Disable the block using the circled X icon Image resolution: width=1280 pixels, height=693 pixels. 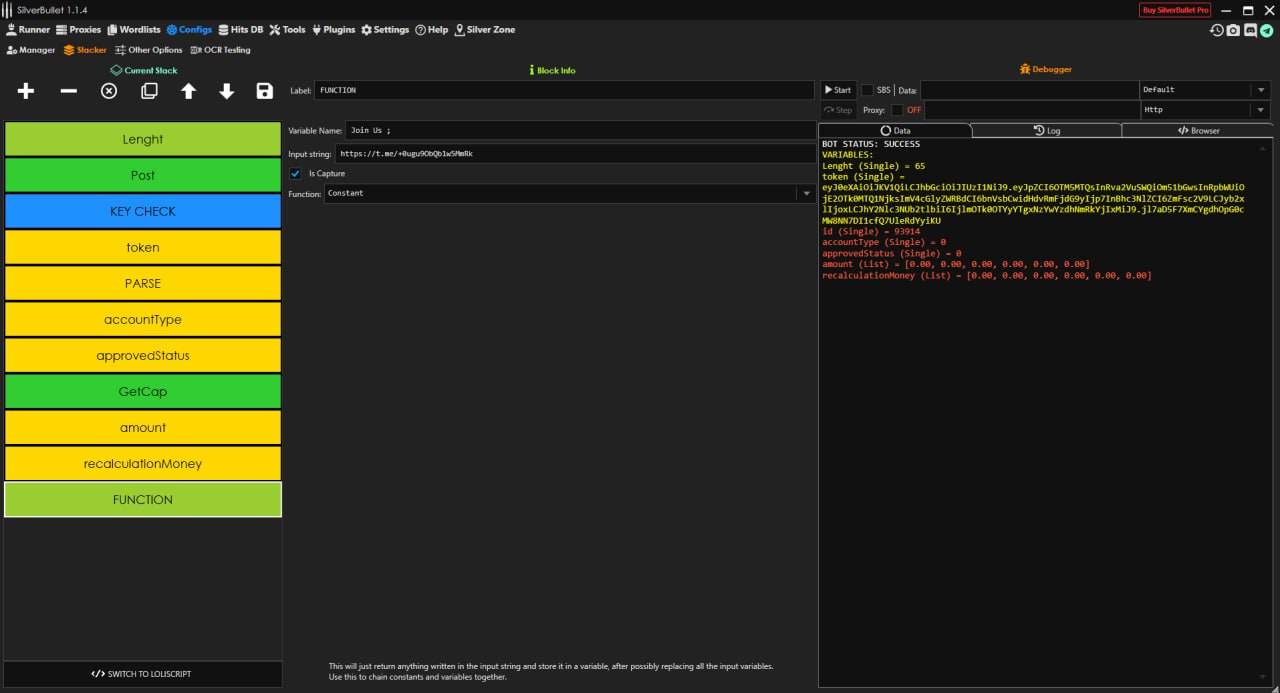coord(109,91)
